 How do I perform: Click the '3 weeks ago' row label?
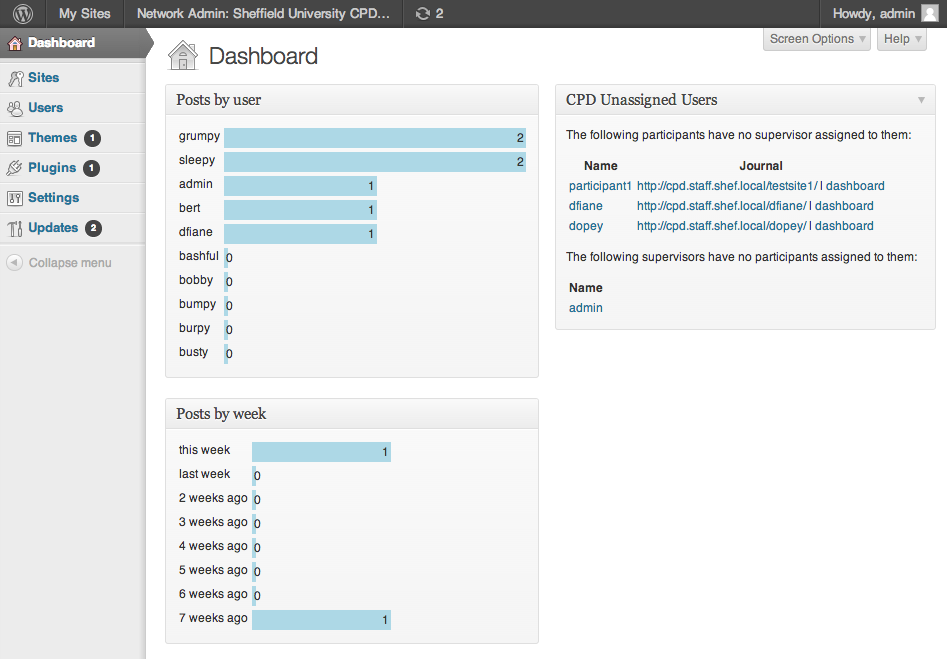click(213, 522)
